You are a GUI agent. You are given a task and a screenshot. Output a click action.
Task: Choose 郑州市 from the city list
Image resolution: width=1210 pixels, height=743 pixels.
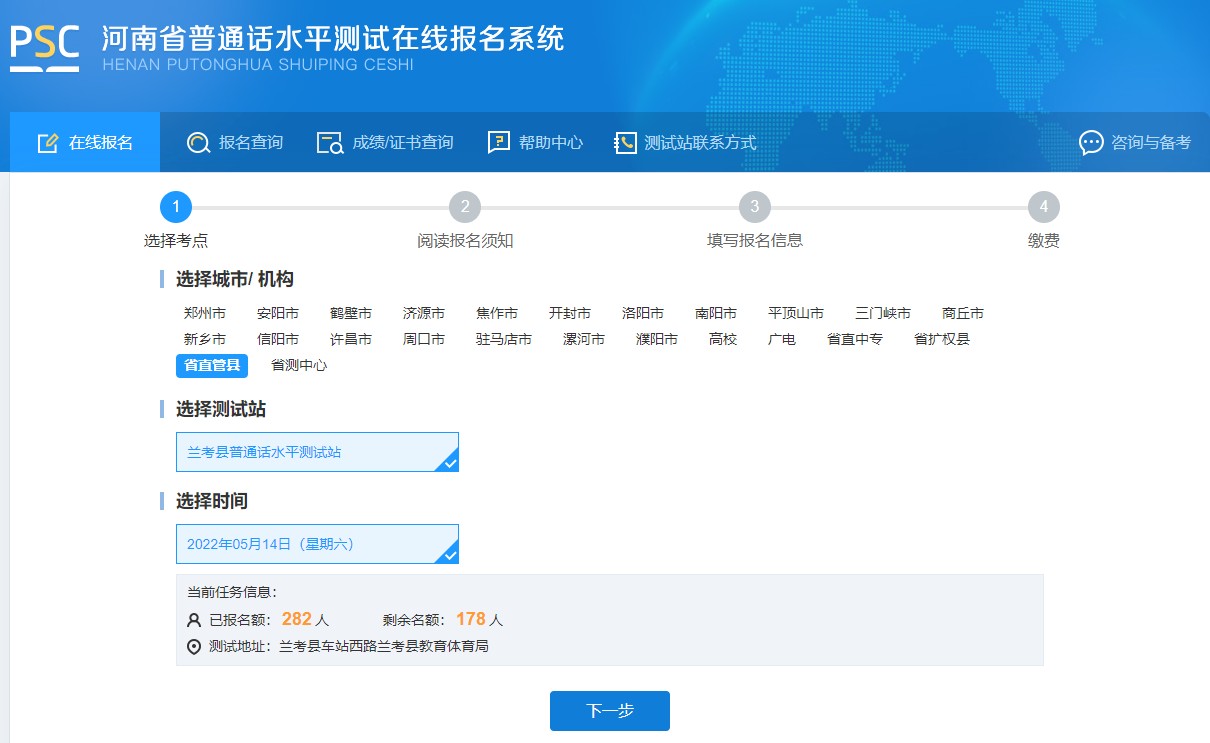[205, 313]
